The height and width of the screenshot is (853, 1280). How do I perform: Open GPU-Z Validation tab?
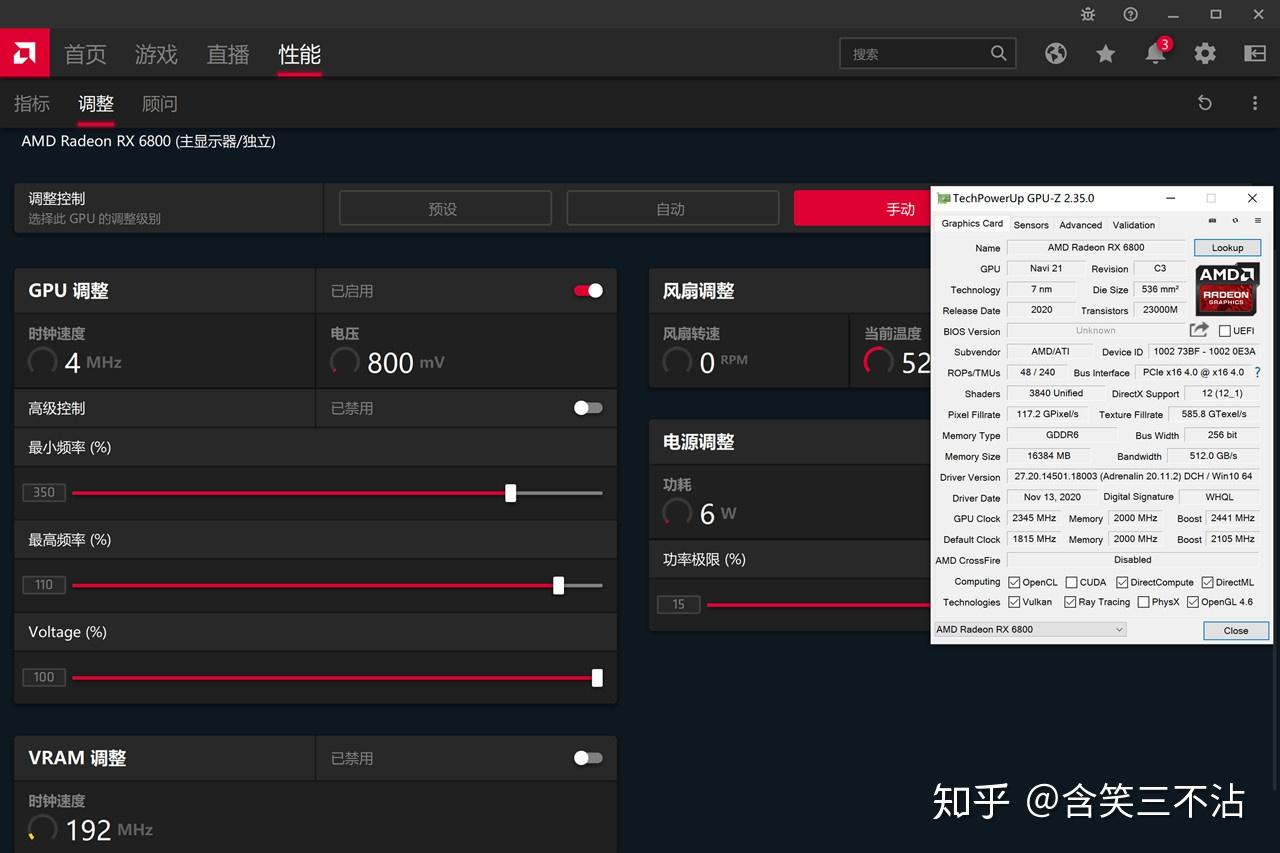(1133, 225)
